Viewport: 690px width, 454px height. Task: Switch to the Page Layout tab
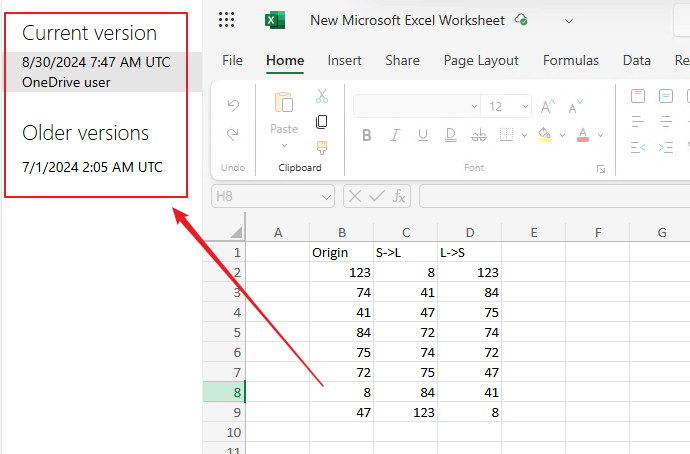(481, 60)
